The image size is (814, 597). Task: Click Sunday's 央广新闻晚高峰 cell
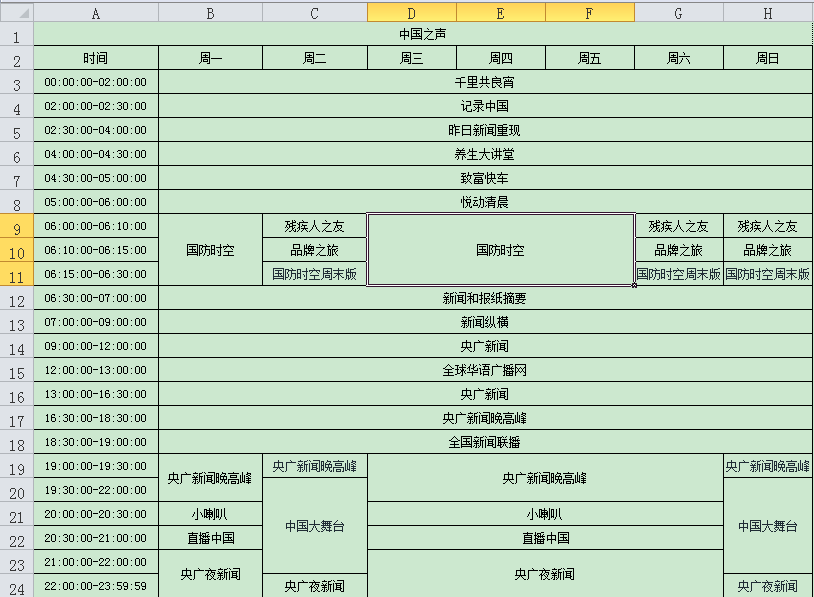(768, 466)
